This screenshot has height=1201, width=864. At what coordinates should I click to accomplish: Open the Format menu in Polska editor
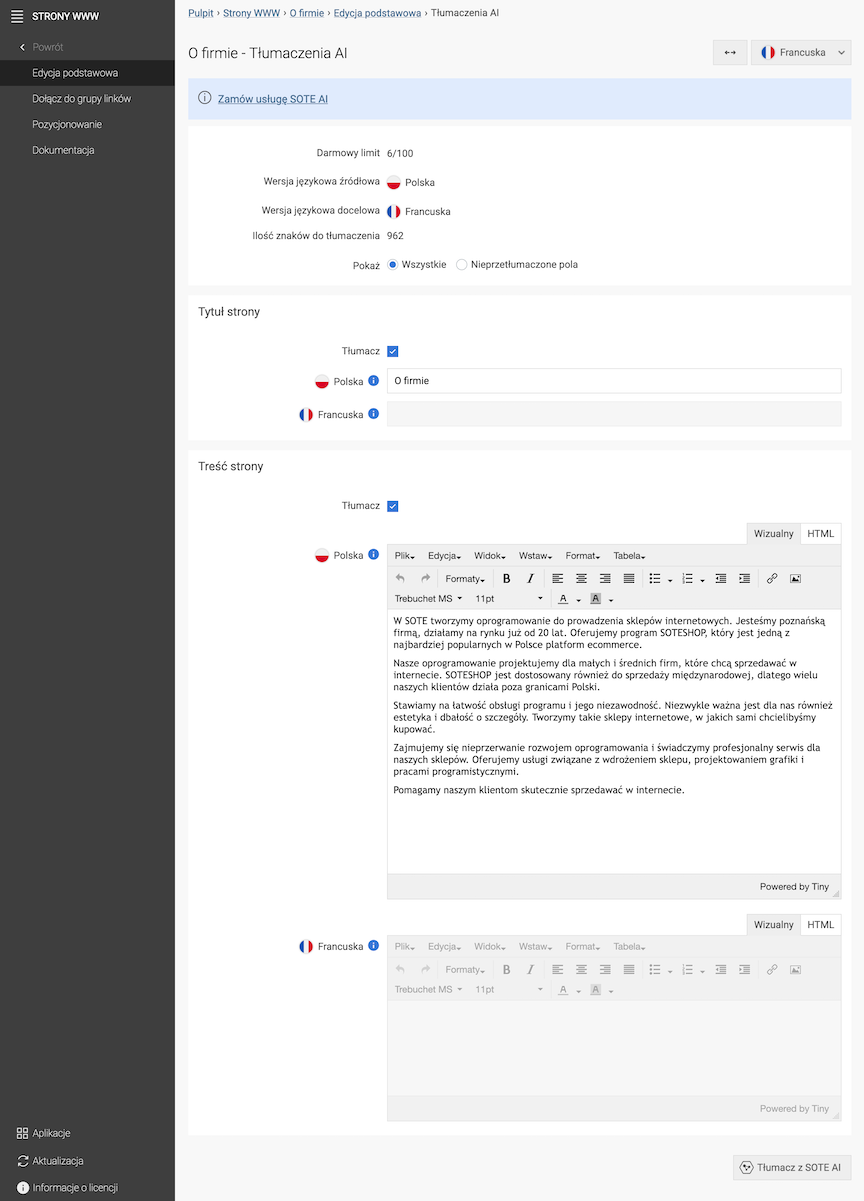coord(582,556)
